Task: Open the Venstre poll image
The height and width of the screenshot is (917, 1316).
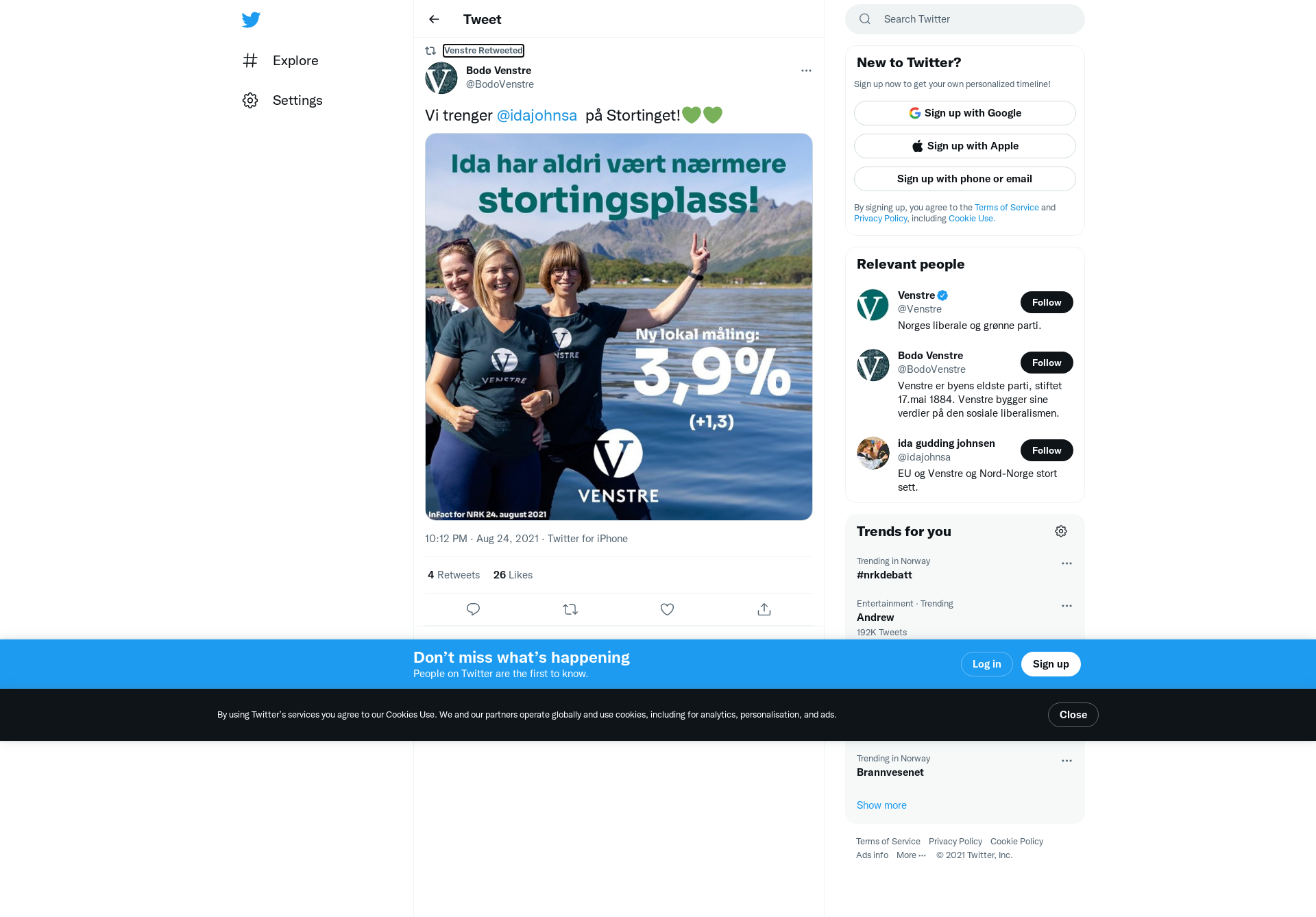Action: [x=619, y=327]
